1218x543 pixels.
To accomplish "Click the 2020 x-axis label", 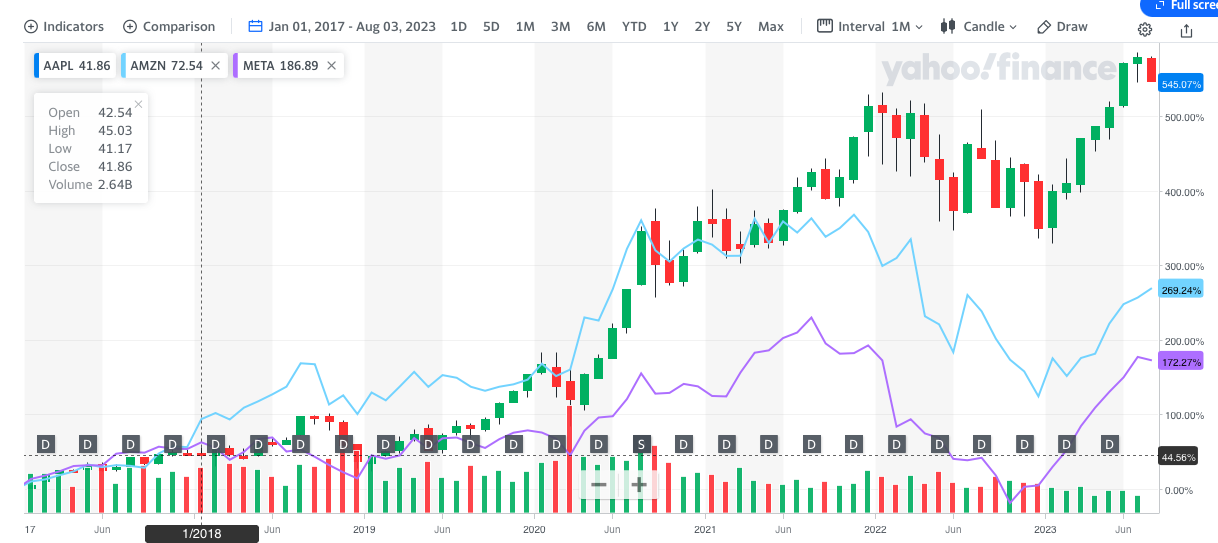I will 534,528.
